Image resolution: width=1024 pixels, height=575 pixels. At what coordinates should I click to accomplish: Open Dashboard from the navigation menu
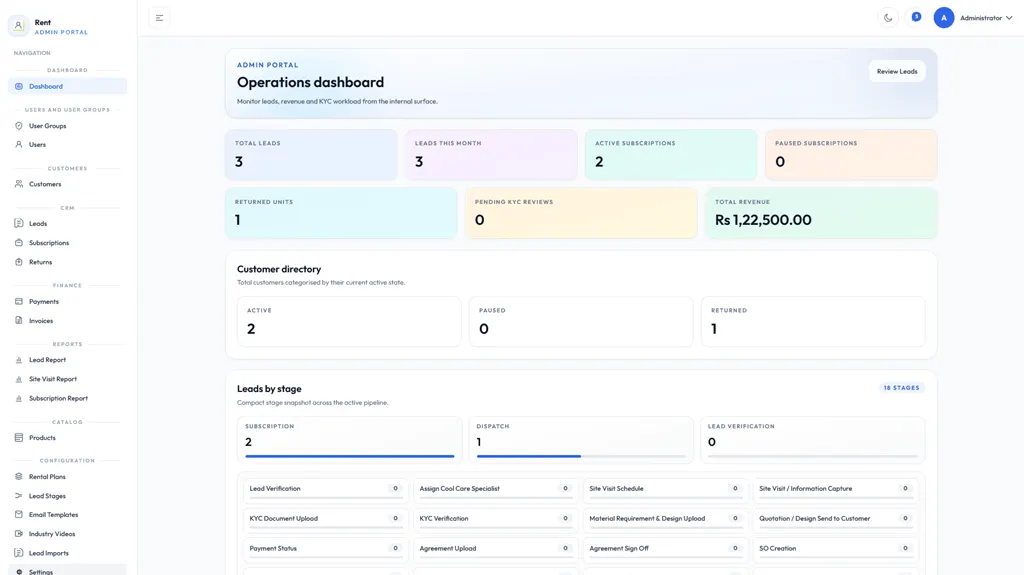67,86
